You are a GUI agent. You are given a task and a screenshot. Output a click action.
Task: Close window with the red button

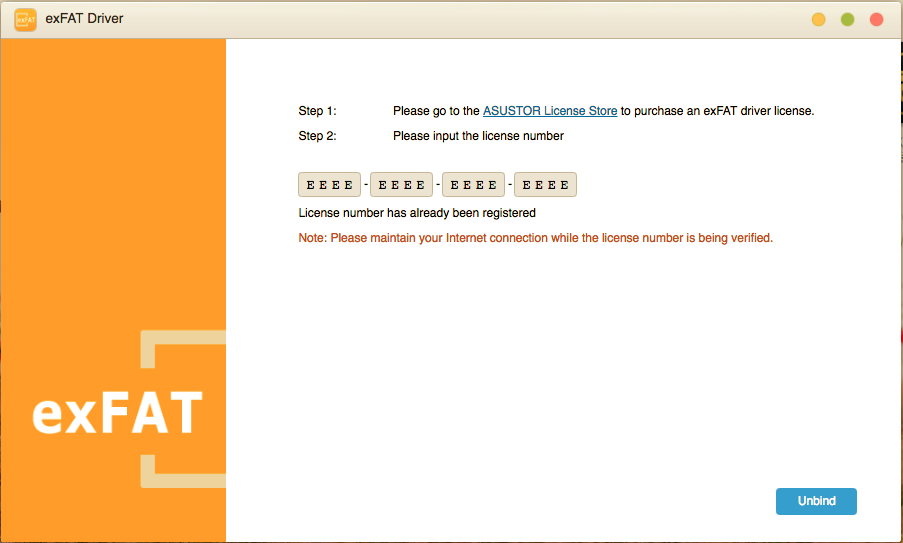(x=877, y=20)
